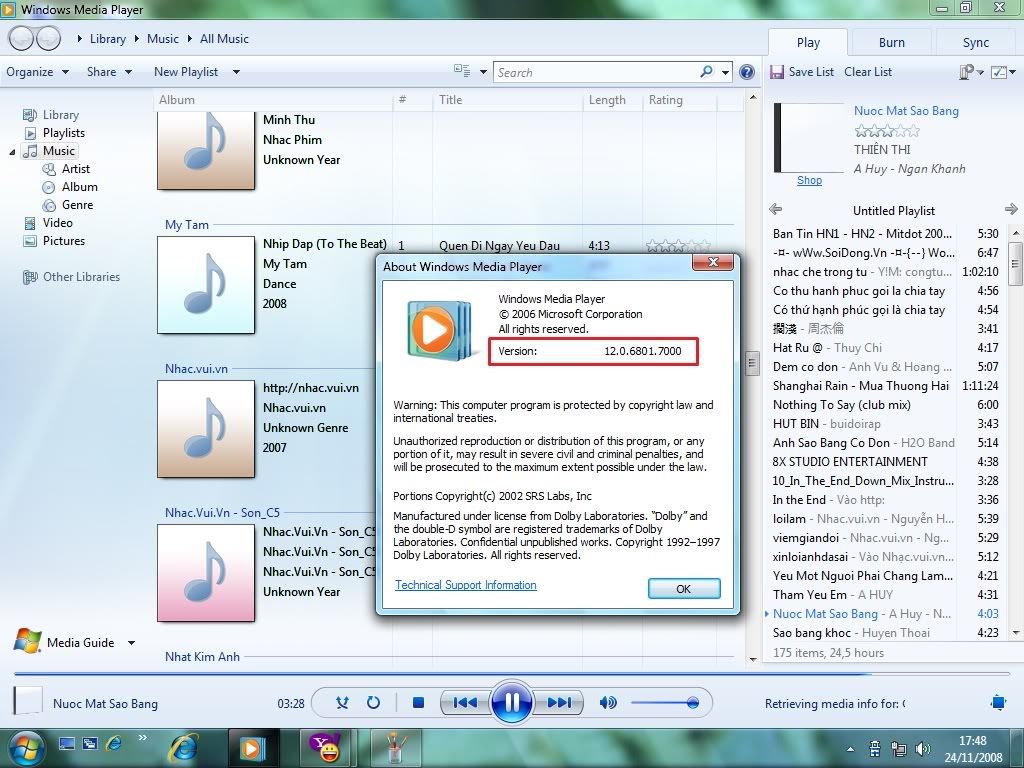This screenshot has width=1024, height=768.
Task: Pause the current song
Action: click(x=511, y=702)
